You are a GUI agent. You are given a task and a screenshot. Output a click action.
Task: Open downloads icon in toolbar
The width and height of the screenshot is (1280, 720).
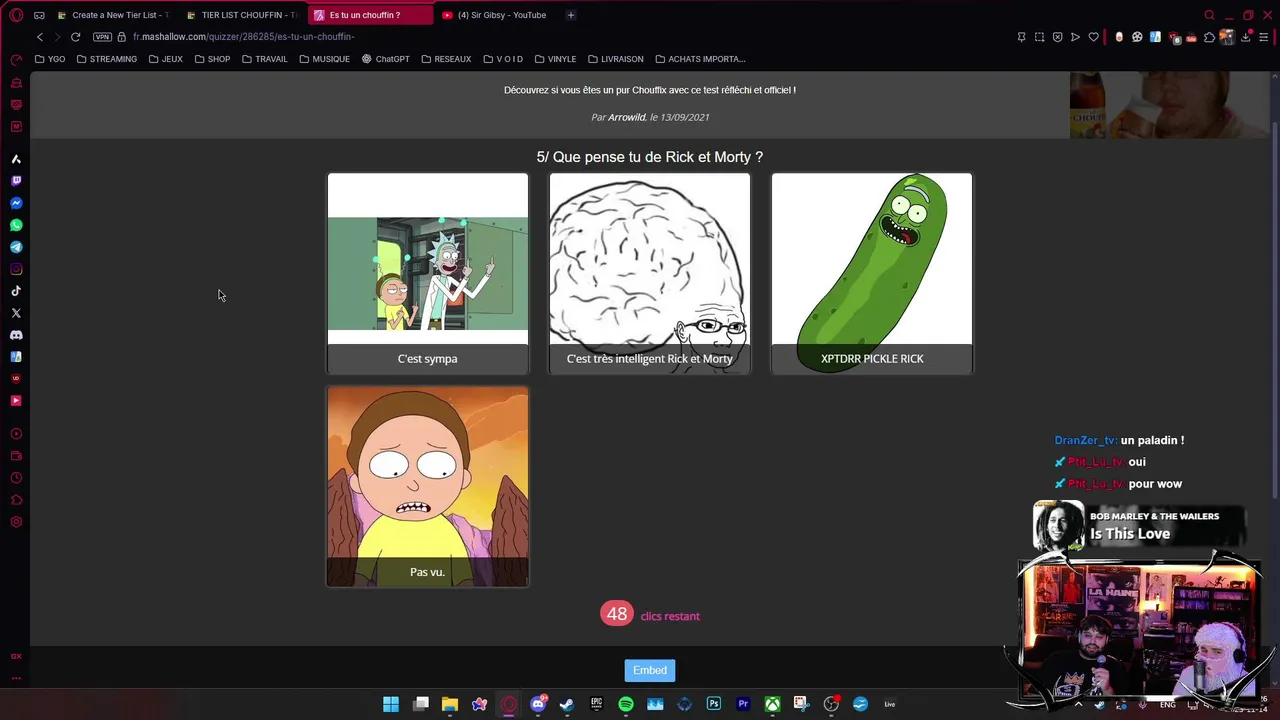(1246, 37)
